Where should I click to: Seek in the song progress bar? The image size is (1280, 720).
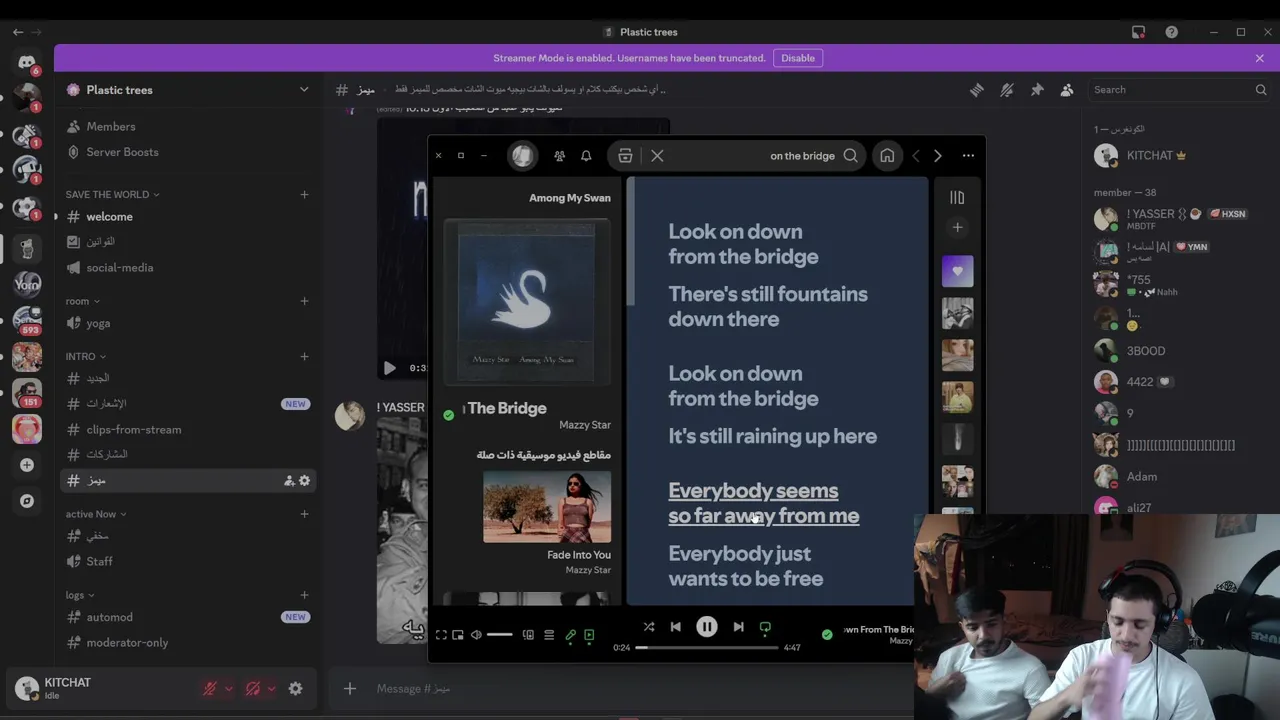click(707, 647)
